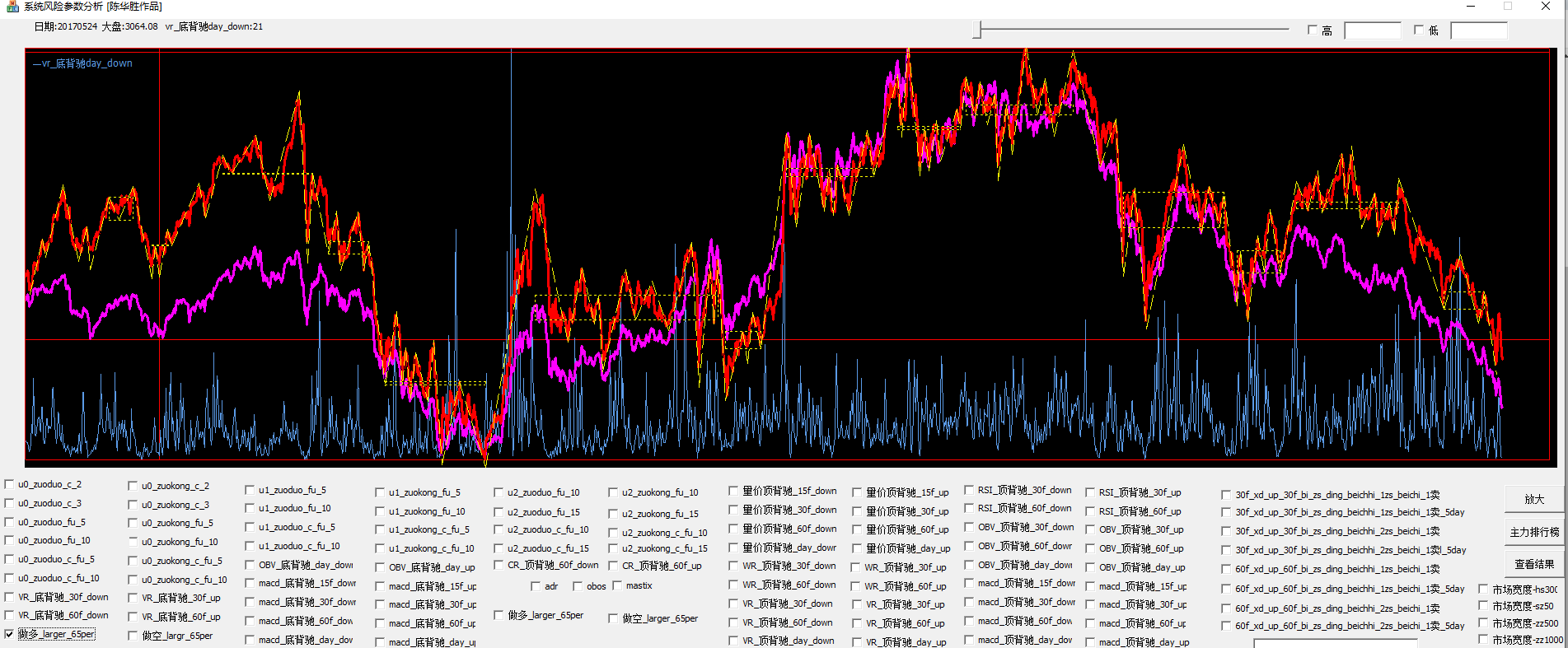The width and height of the screenshot is (1568, 648).
Task: Tick macd_顶背驰_15f_up
Action: 1090,586
